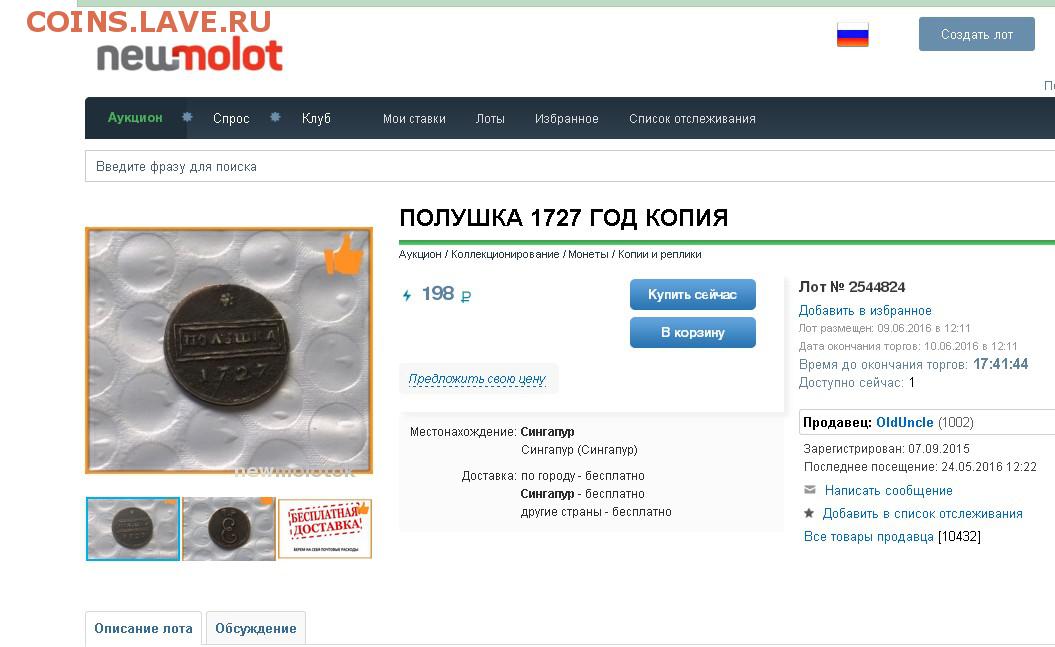Click the Создать лот button
1055x647 pixels.
coord(976,34)
